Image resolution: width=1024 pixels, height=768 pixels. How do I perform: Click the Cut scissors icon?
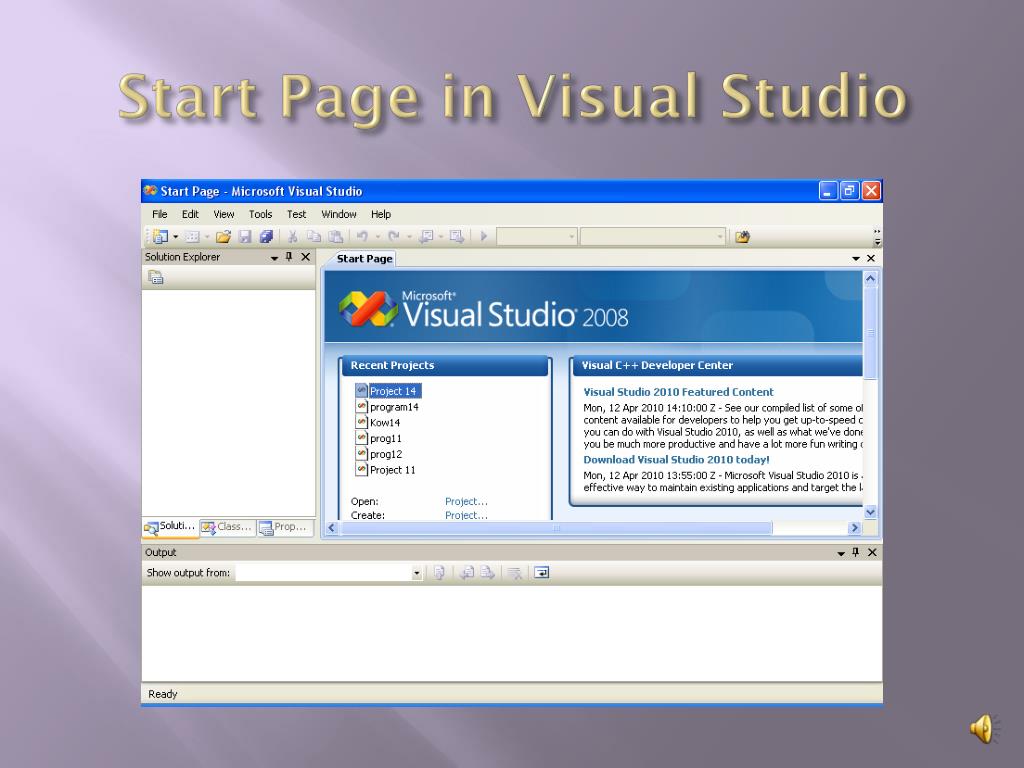pos(293,236)
